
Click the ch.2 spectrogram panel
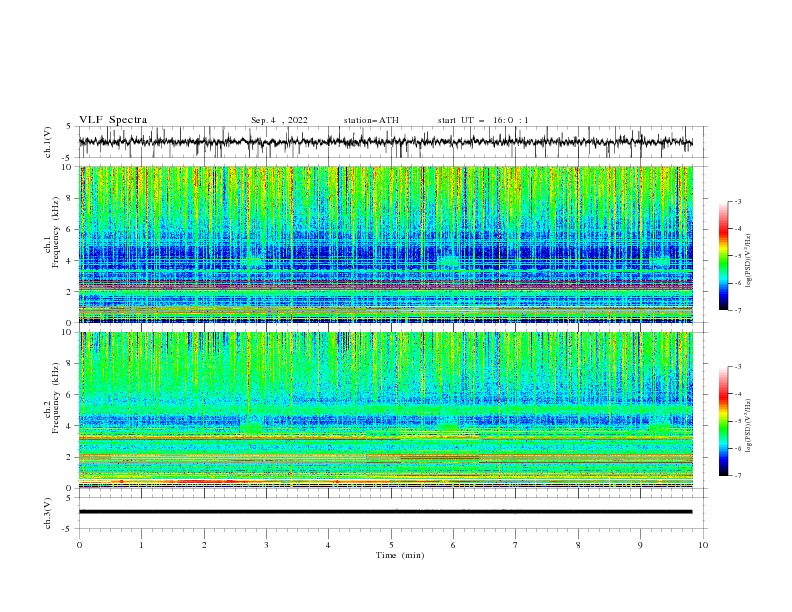tap(386, 410)
